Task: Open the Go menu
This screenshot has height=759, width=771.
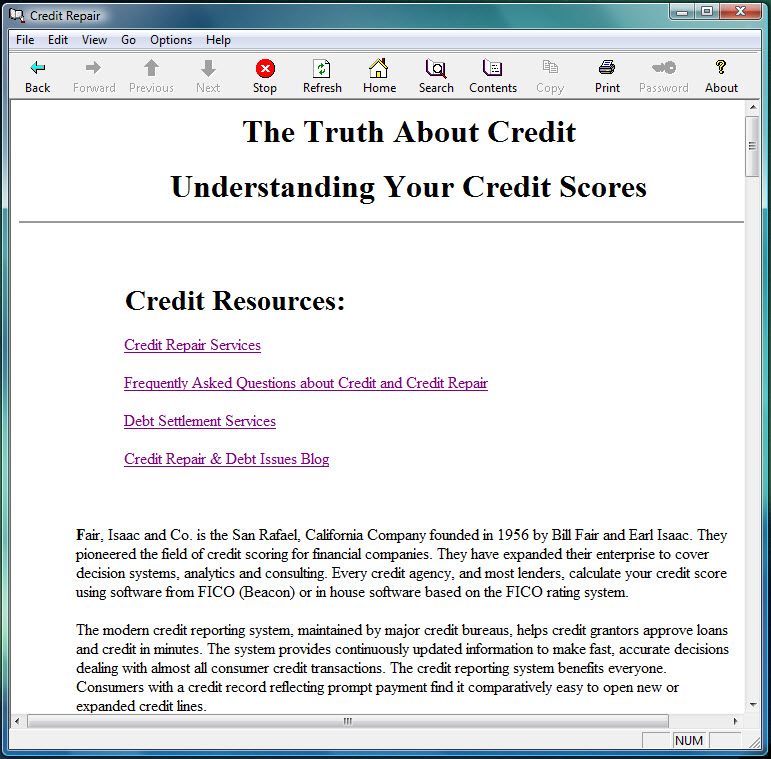Action: [x=128, y=40]
